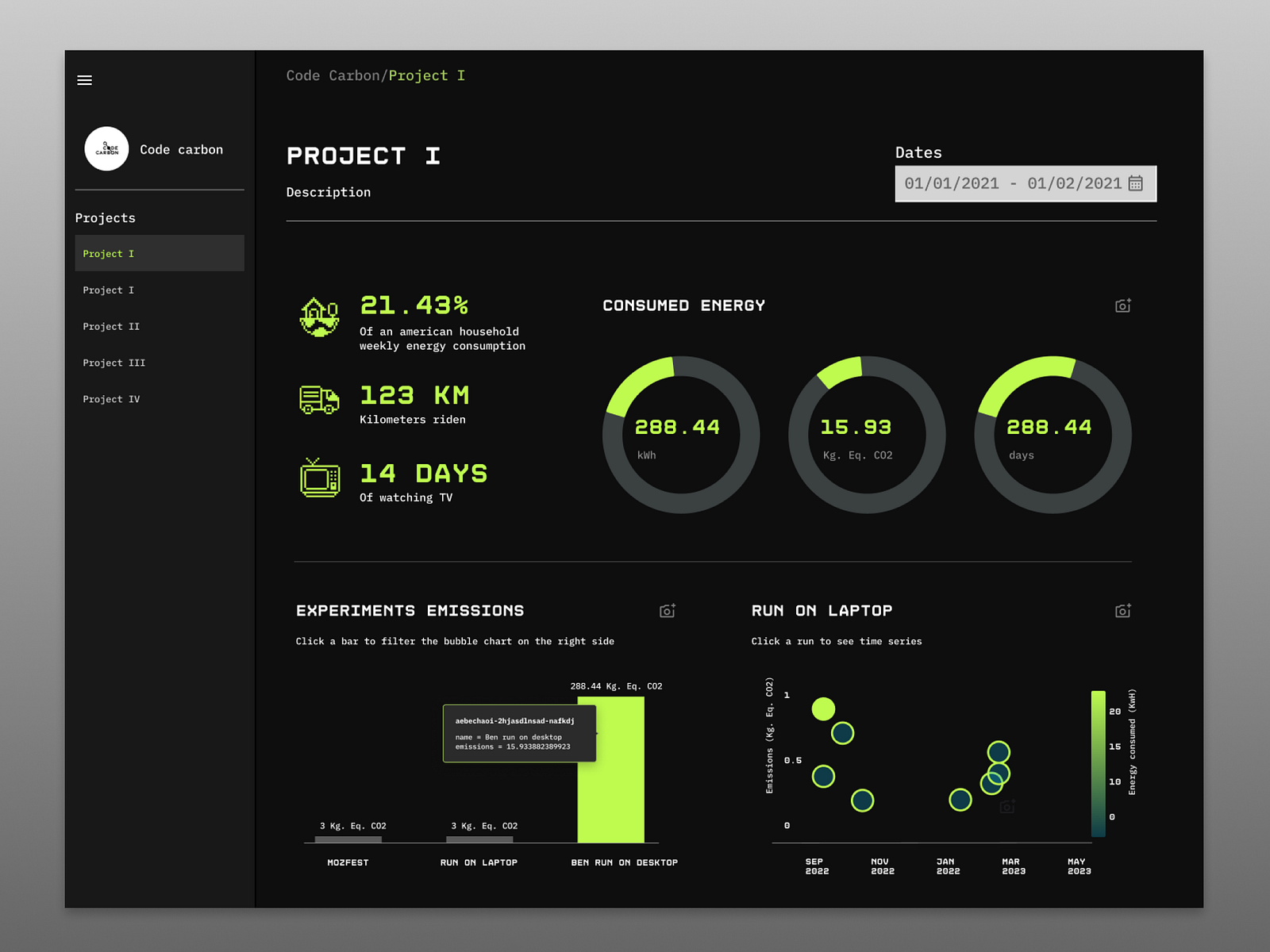Open the hamburger navigation menu
Viewport: 1270px width, 952px height.
click(x=84, y=80)
